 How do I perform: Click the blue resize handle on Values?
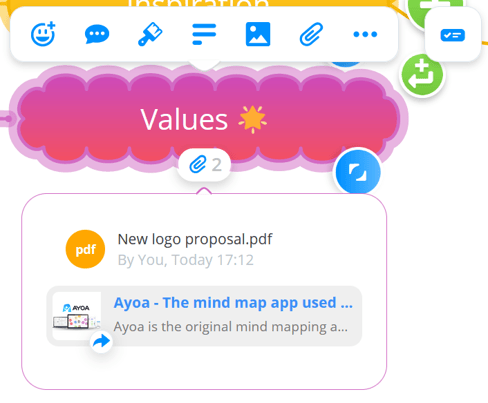tap(358, 172)
